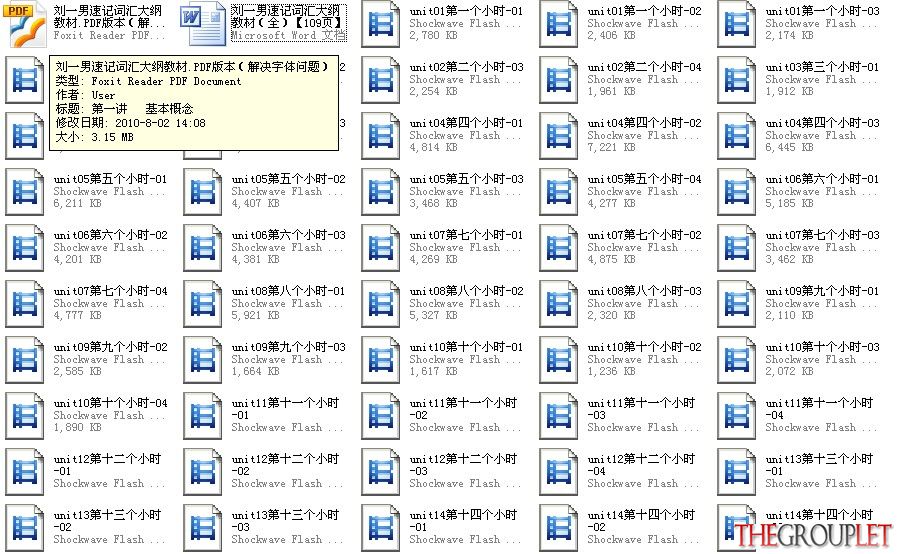Click the file name unit08第八个小时-01

point(288,291)
